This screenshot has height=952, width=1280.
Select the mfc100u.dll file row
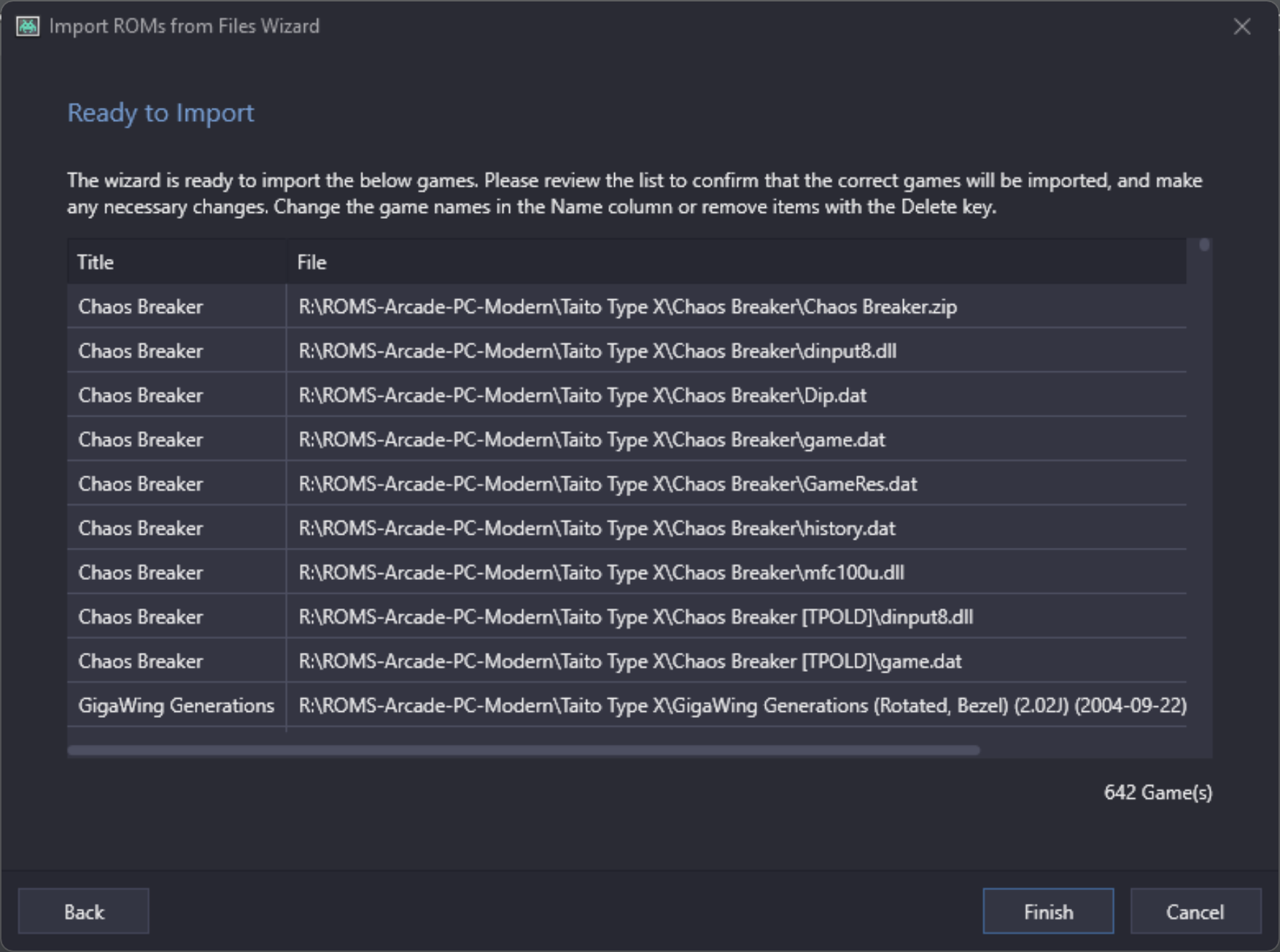pyautogui.click(x=601, y=573)
